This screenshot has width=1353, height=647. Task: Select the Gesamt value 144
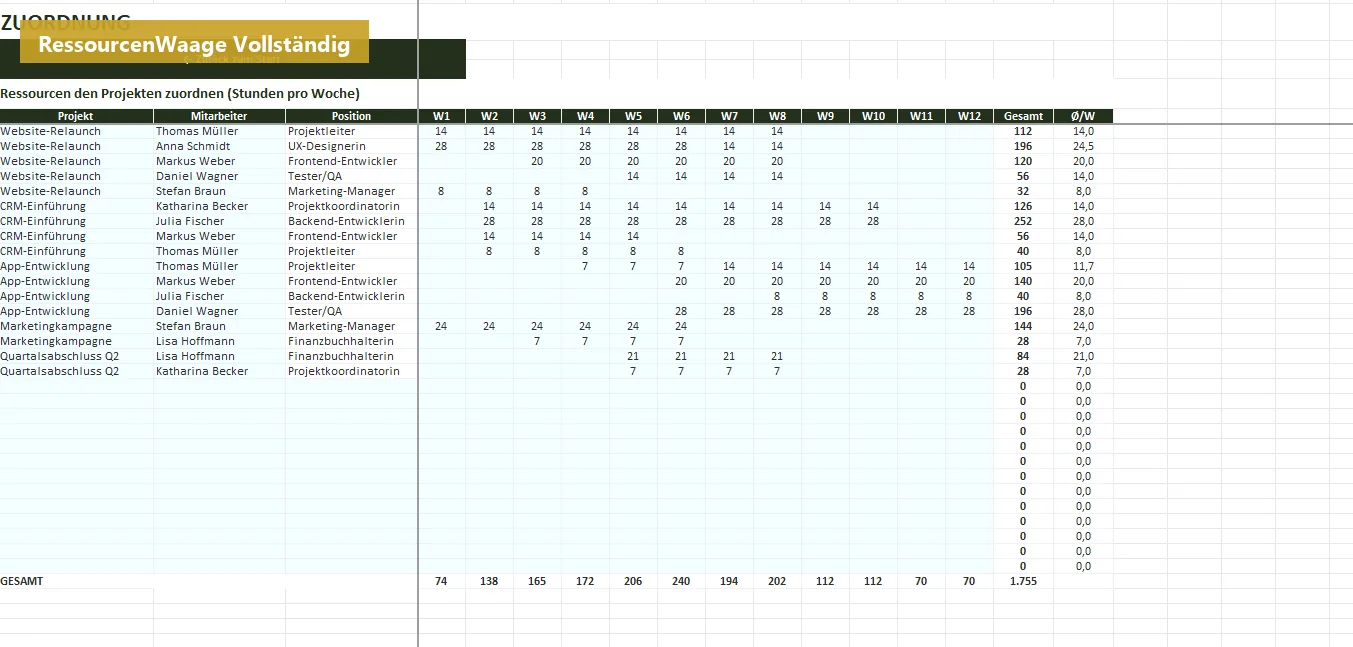[x=1023, y=326]
